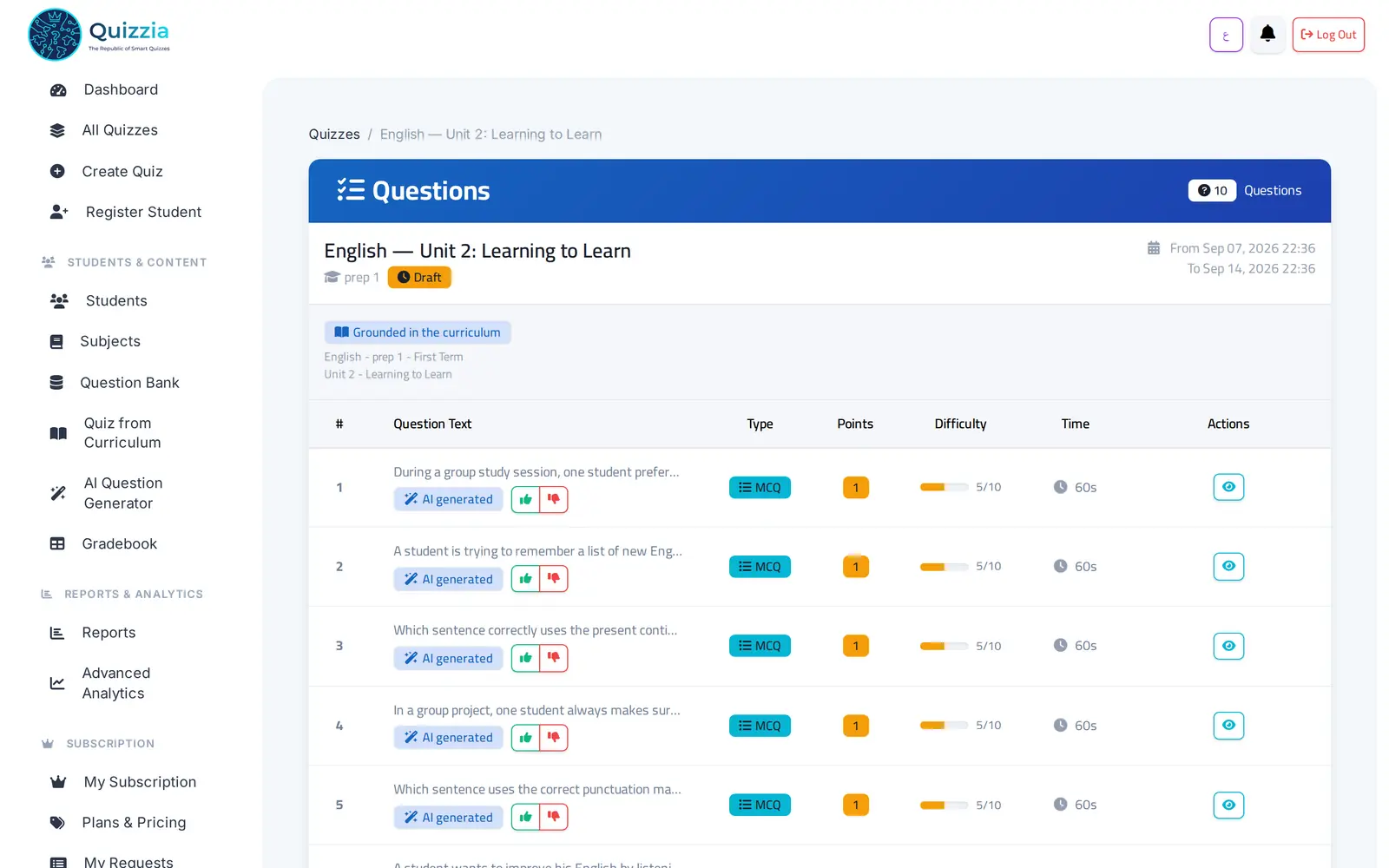1389x868 pixels.
Task: Thumbs down question 2 AI content
Action: point(554,579)
